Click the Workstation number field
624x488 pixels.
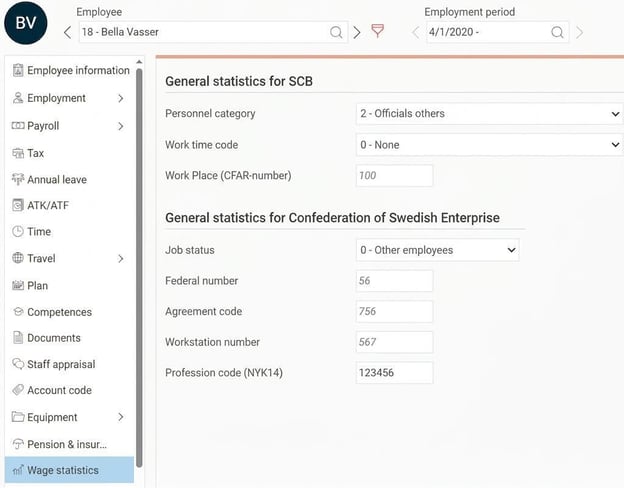[394, 342]
